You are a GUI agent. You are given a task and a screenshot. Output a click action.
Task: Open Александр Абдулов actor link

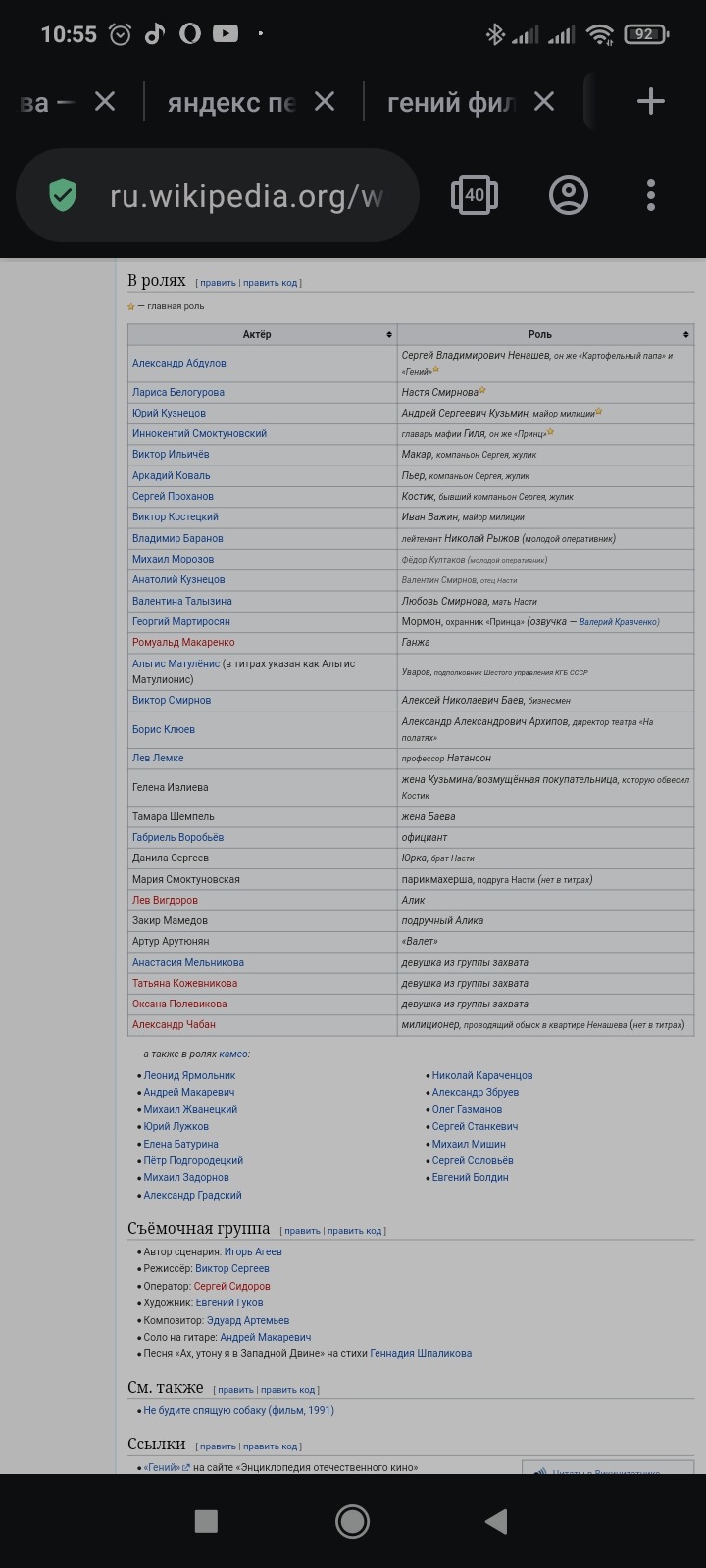[x=179, y=364]
